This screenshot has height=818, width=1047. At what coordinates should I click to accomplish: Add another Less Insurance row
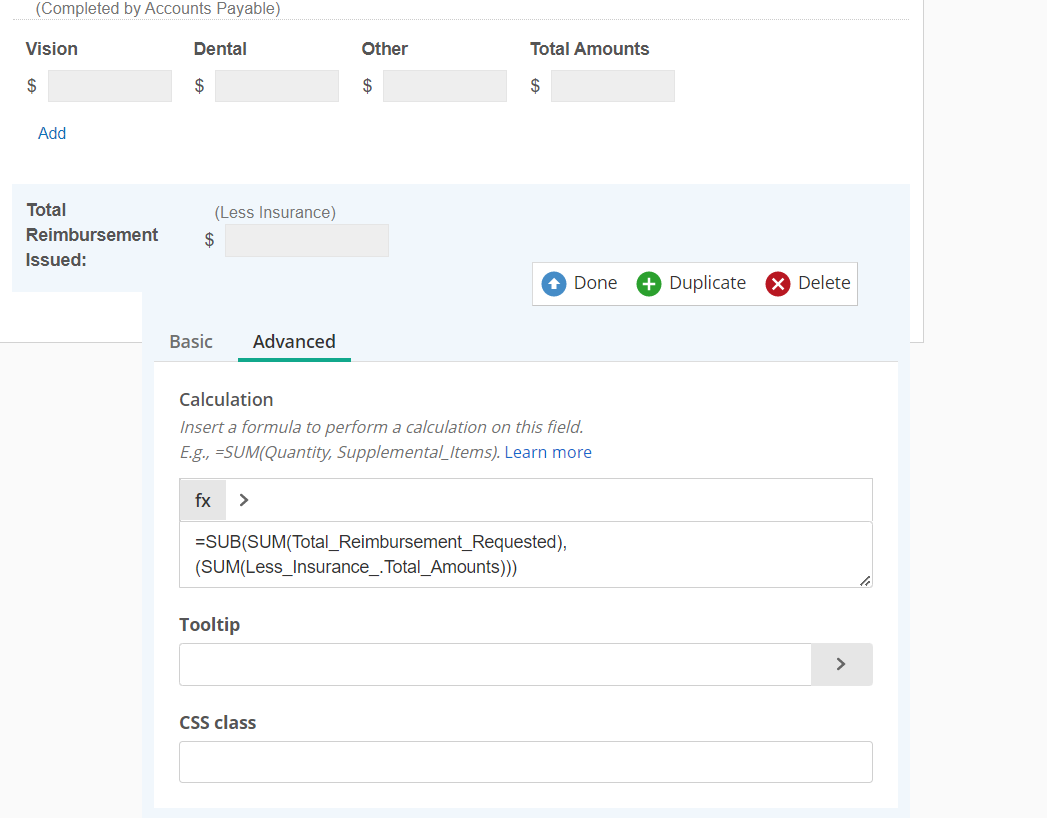point(52,134)
